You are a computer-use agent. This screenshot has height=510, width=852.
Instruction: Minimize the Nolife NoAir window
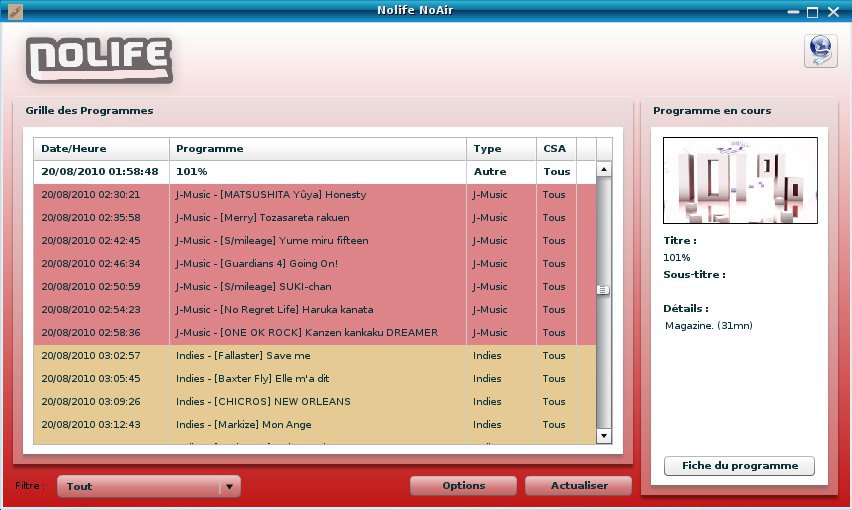pyautogui.click(x=793, y=12)
